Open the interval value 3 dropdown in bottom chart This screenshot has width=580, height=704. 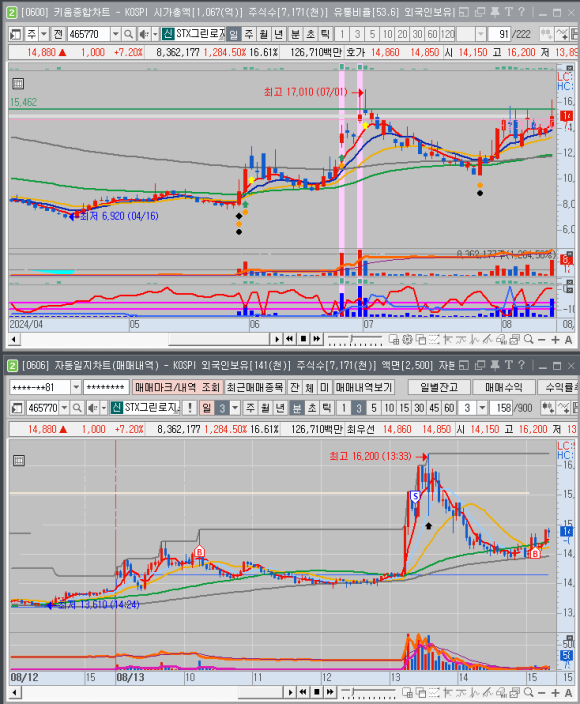pos(482,408)
